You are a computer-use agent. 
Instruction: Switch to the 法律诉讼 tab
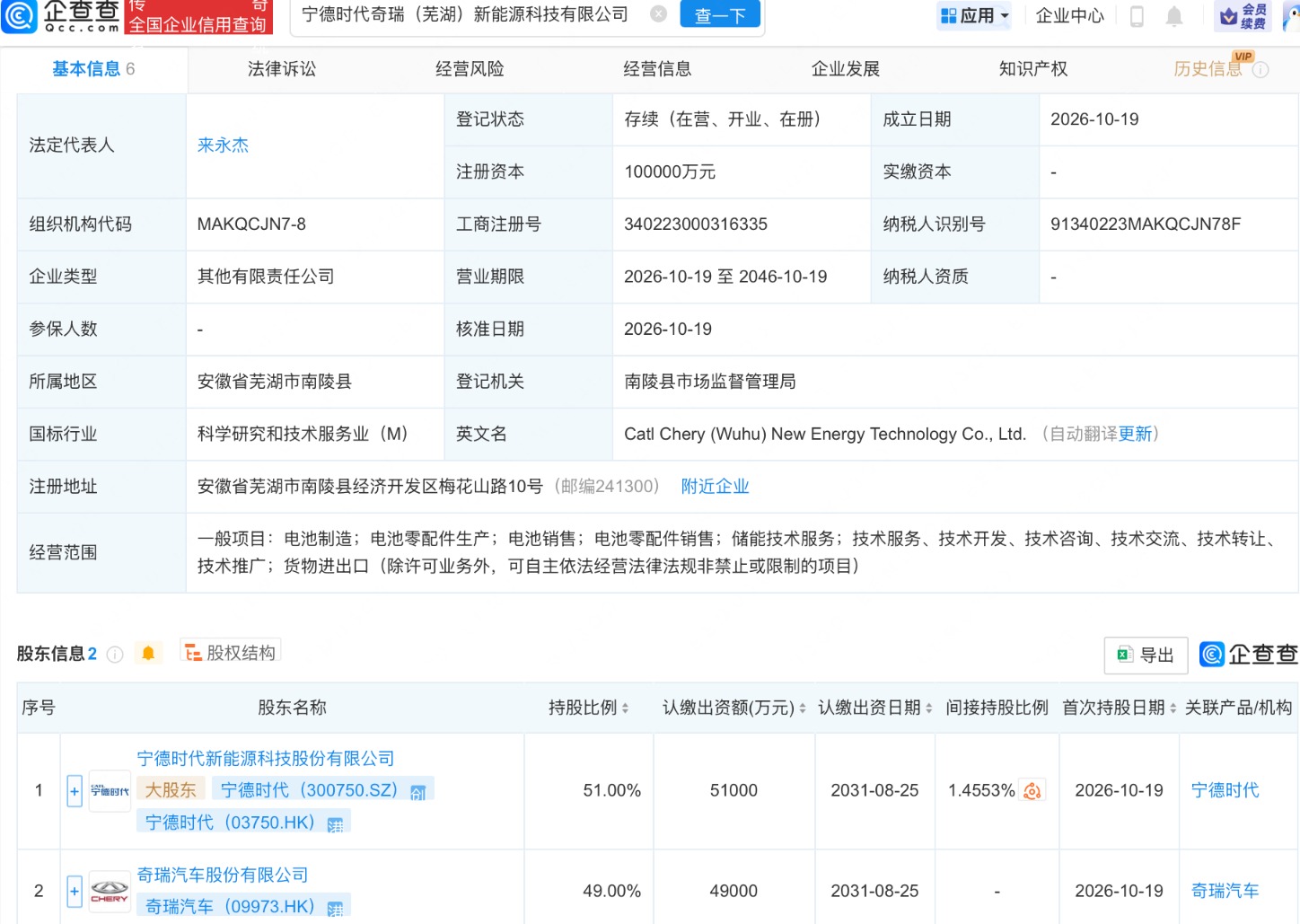[282, 69]
